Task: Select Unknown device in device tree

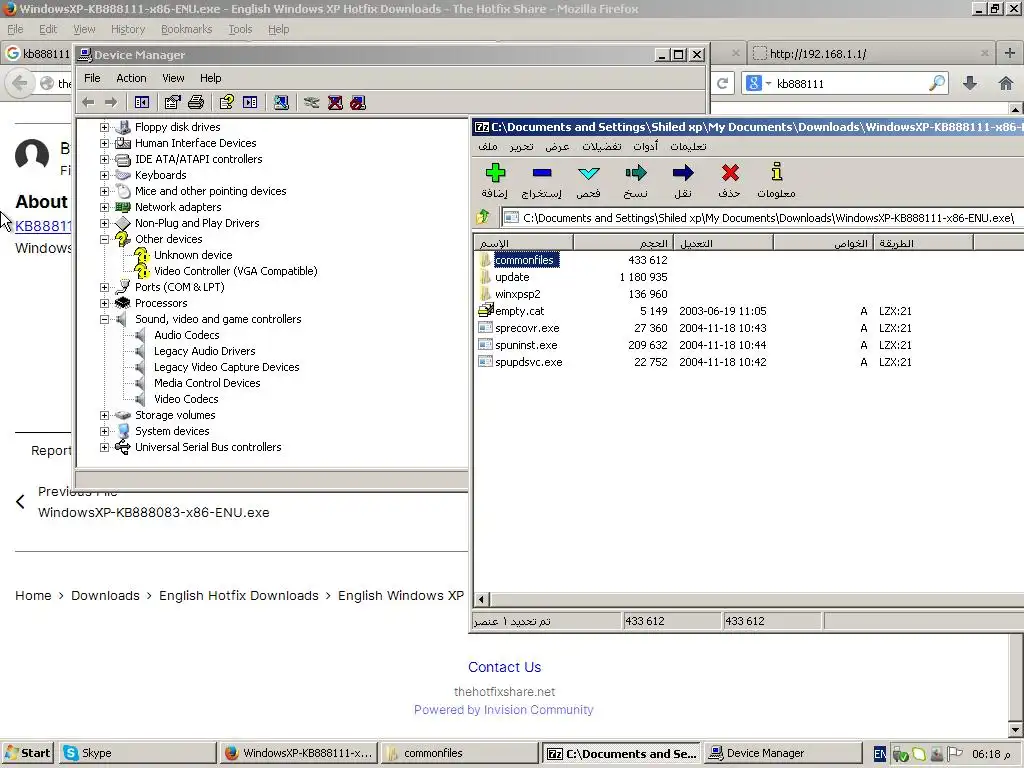Action: coord(193,255)
